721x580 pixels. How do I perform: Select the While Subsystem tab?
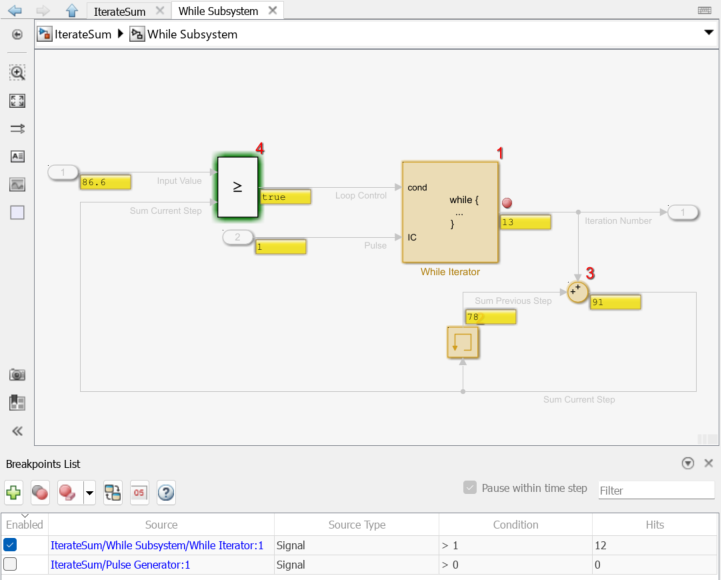218,11
